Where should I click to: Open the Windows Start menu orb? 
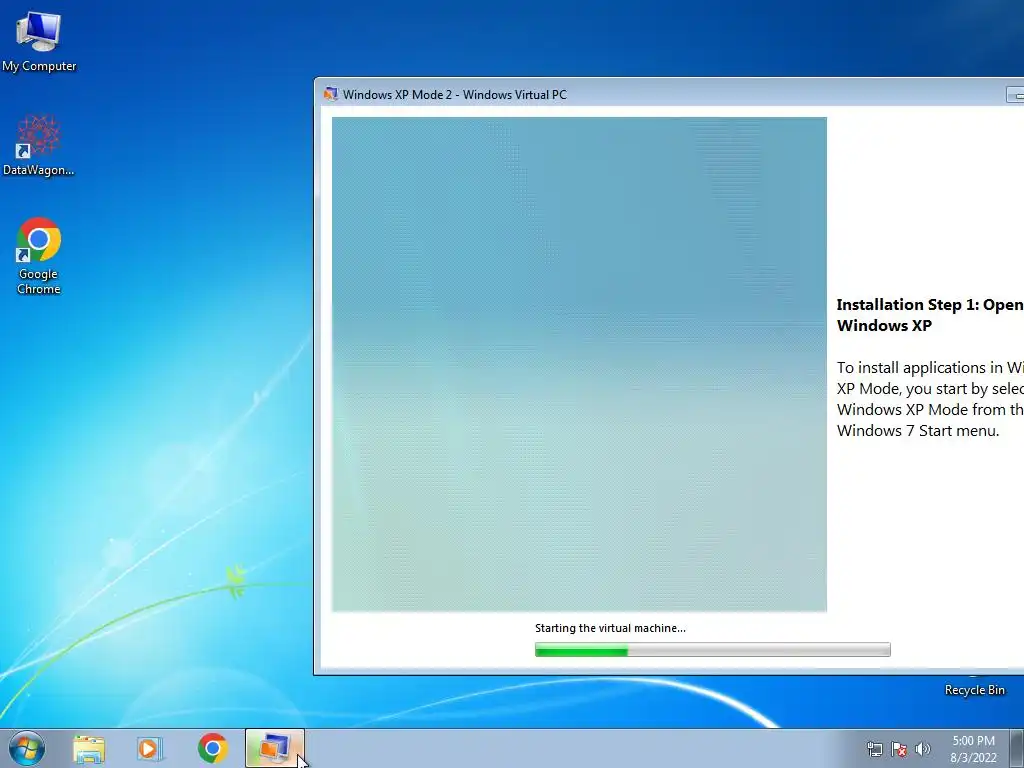(x=27, y=748)
